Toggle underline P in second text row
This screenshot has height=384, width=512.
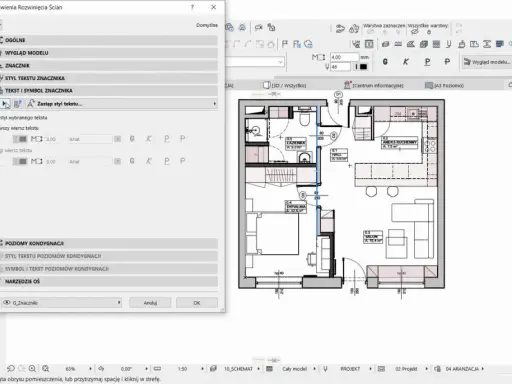coord(167,161)
